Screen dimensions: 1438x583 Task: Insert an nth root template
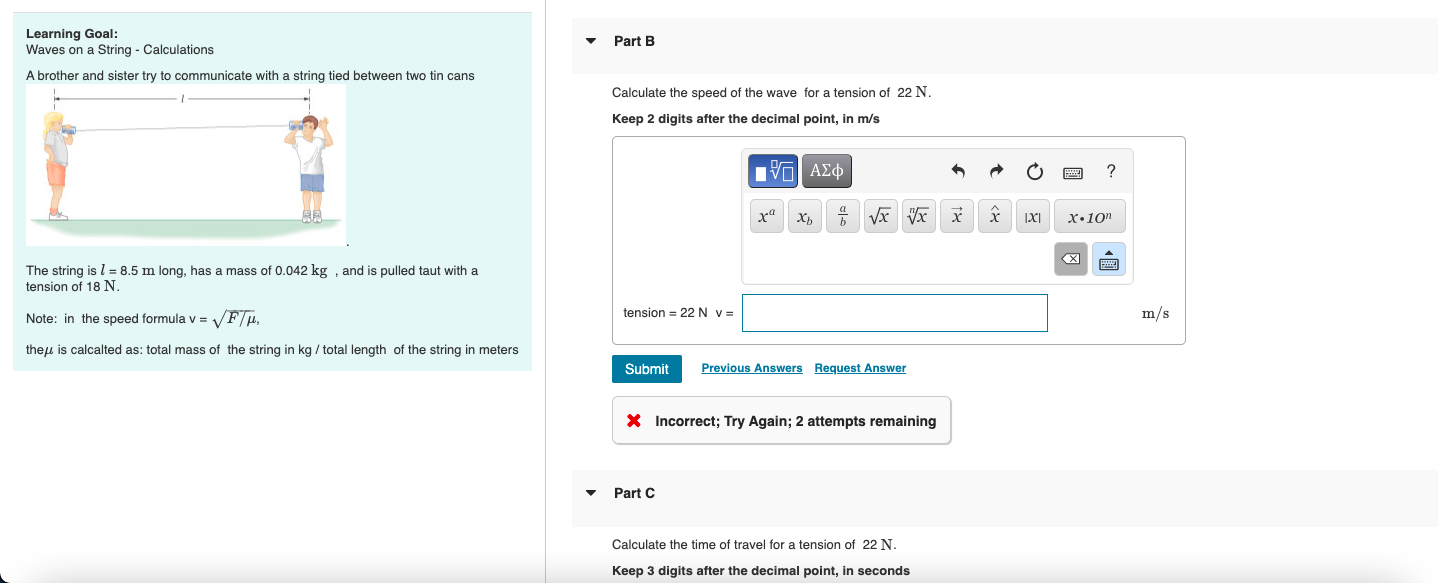[918, 215]
